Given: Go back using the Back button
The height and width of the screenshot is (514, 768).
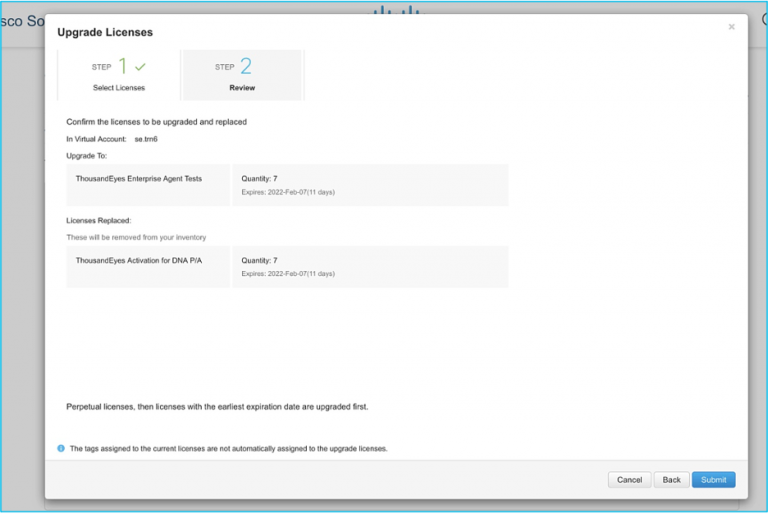Looking at the screenshot, I should coord(671,480).
